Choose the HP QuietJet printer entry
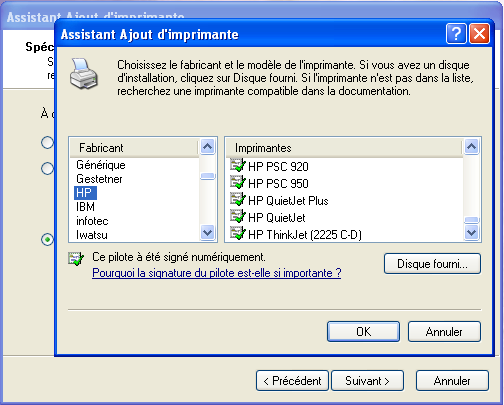Image resolution: width=504 pixels, height=405 pixels. pyautogui.click(x=277, y=218)
